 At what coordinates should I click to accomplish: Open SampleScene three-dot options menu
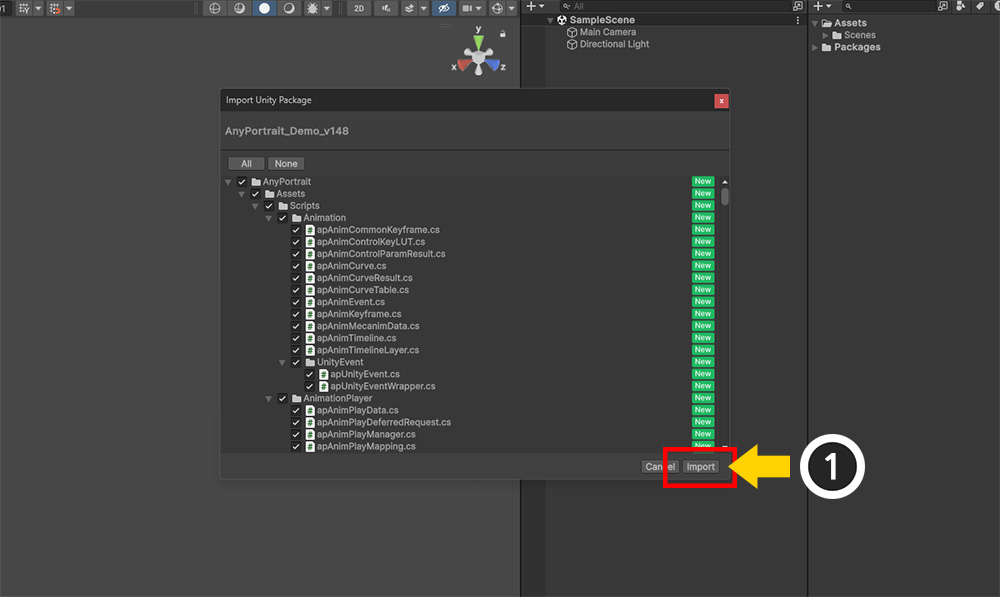tap(798, 20)
